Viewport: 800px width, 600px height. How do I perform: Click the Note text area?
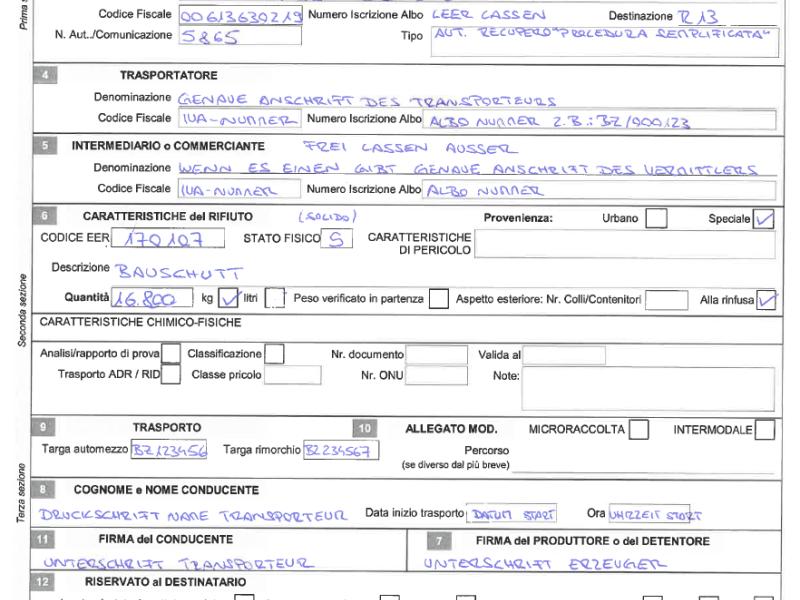pyautogui.click(x=647, y=388)
